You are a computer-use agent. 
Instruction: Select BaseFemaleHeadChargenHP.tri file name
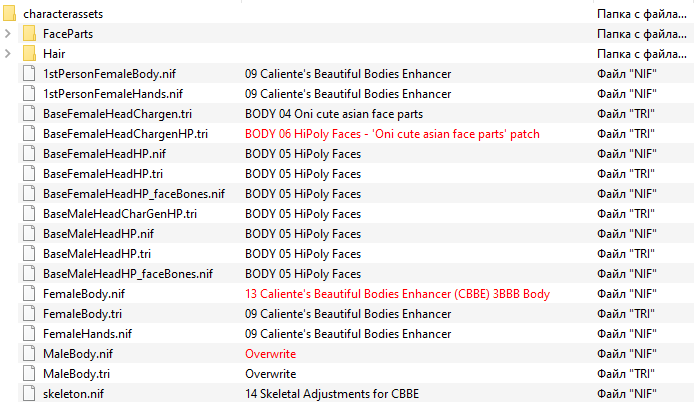point(125,134)
